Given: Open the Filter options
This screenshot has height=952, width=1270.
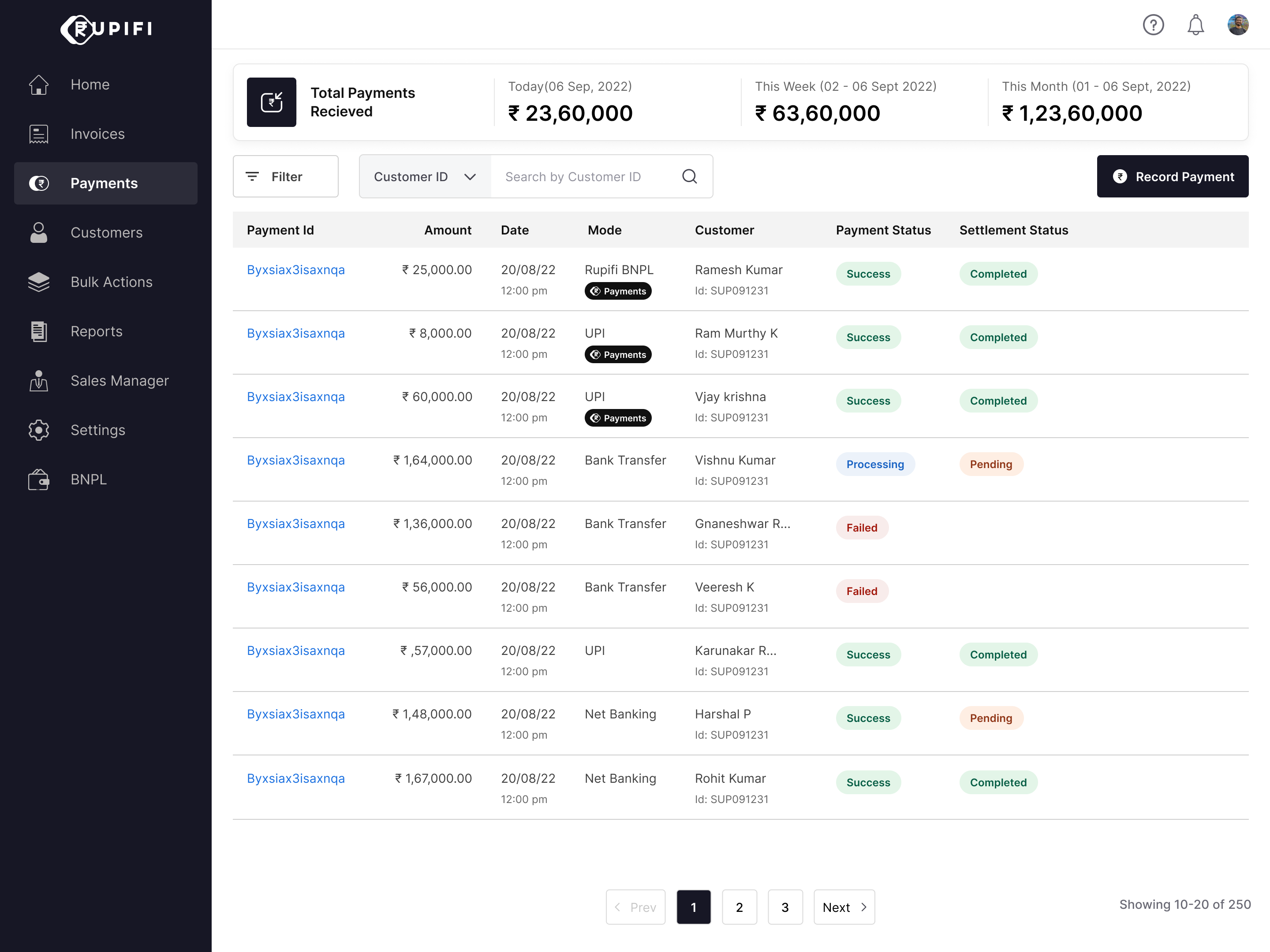Looking at the screenshot, I should click(x=285, y=176).
